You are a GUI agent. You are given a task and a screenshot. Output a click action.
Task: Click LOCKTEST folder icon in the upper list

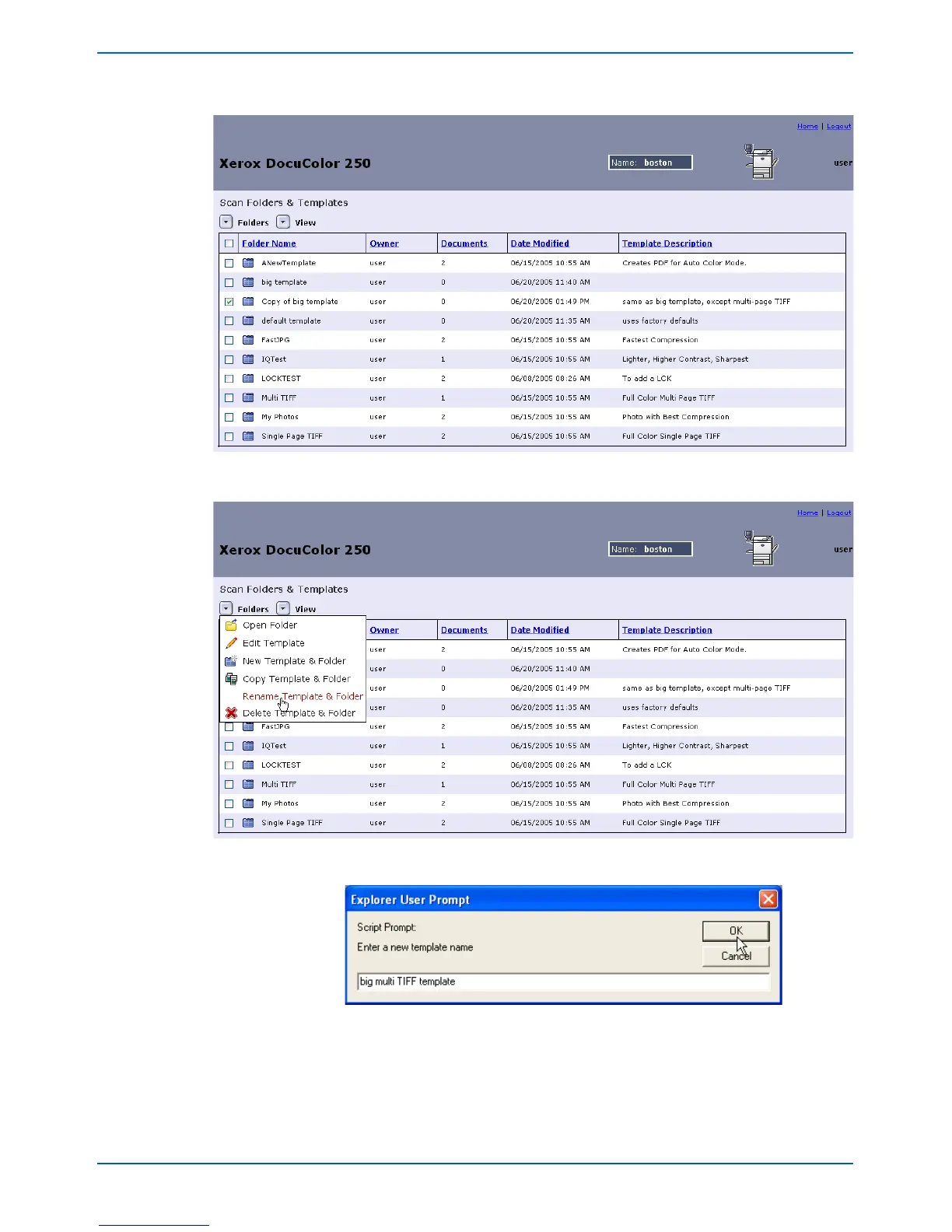pyautogui.click(x=248, y=378)
